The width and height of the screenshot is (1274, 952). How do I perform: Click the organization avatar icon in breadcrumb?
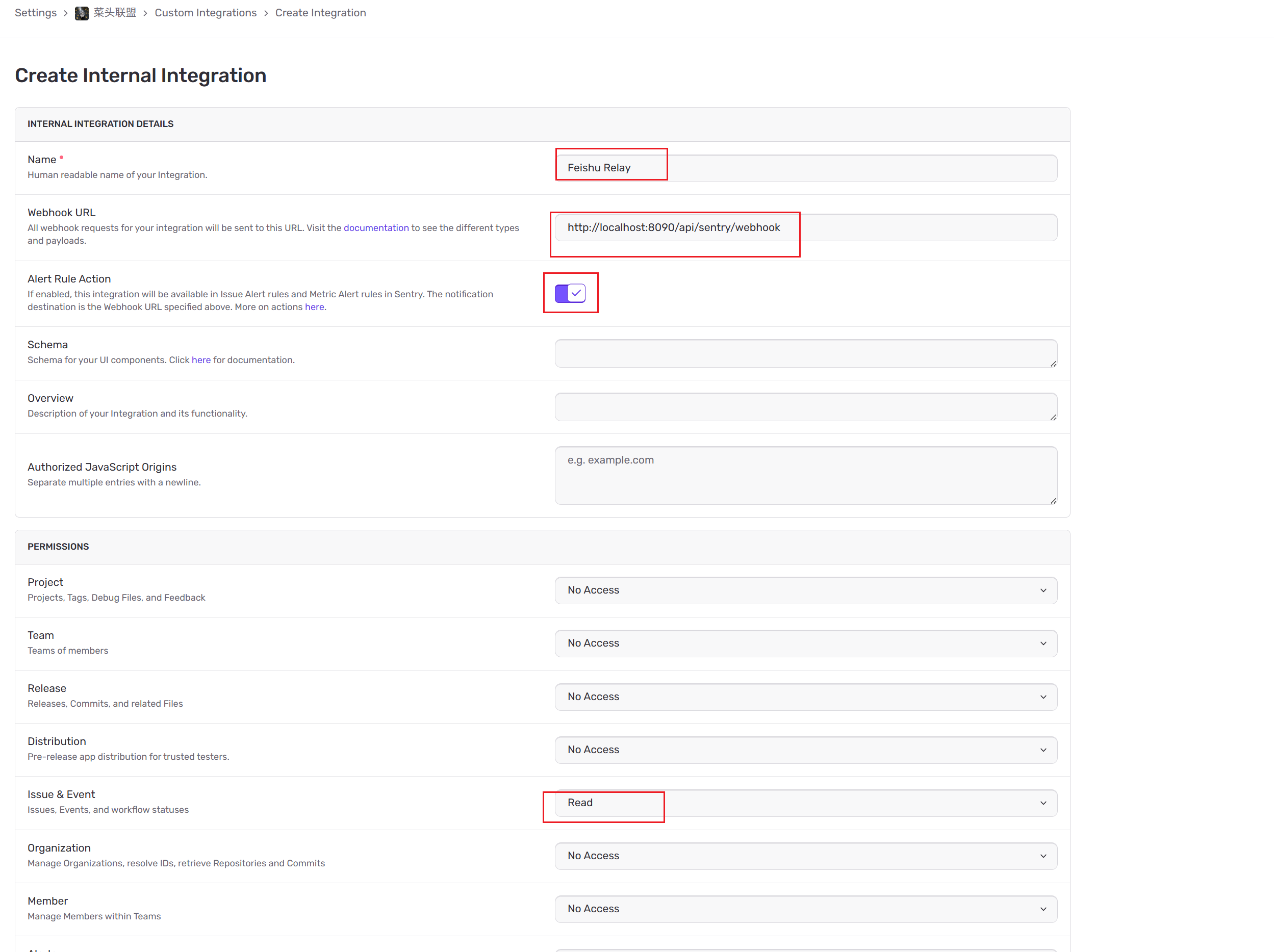click(82, 13)
